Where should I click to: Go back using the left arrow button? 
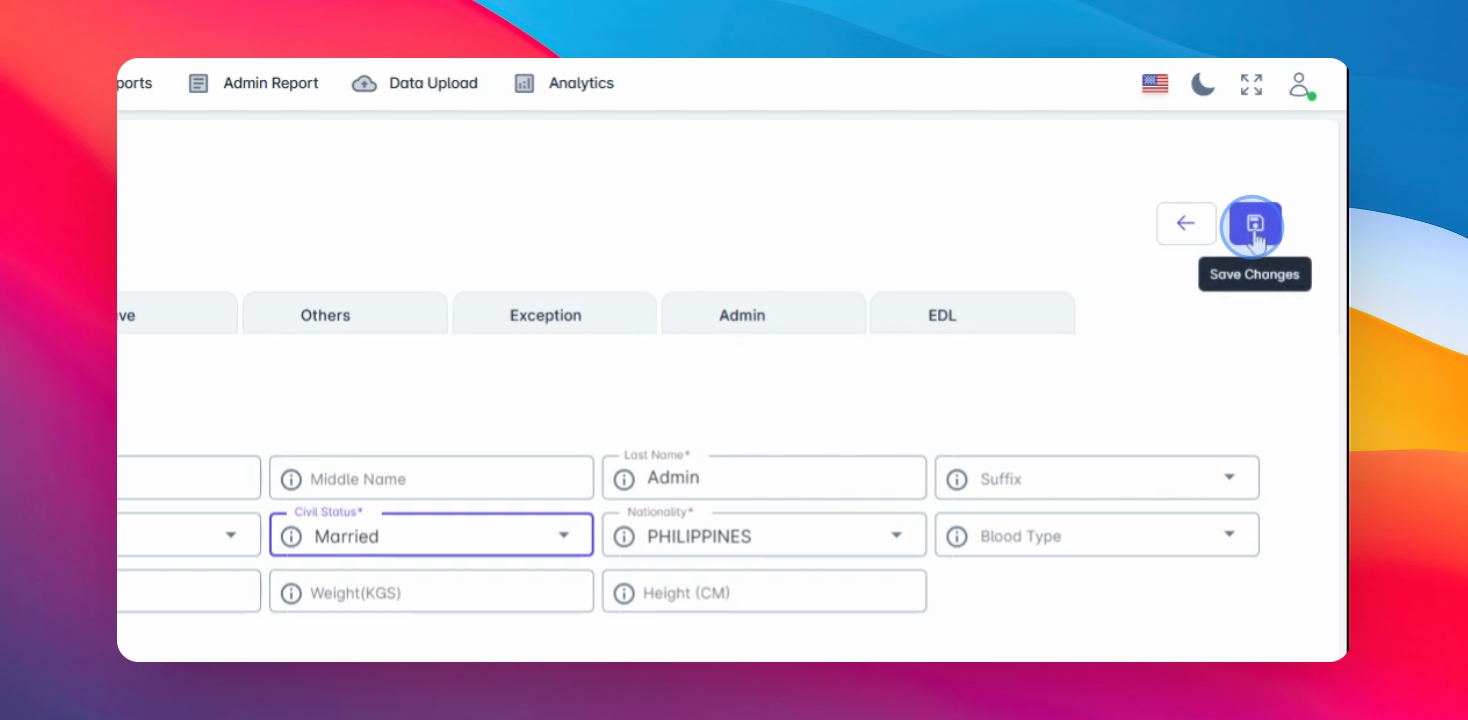click(1186, 224)
